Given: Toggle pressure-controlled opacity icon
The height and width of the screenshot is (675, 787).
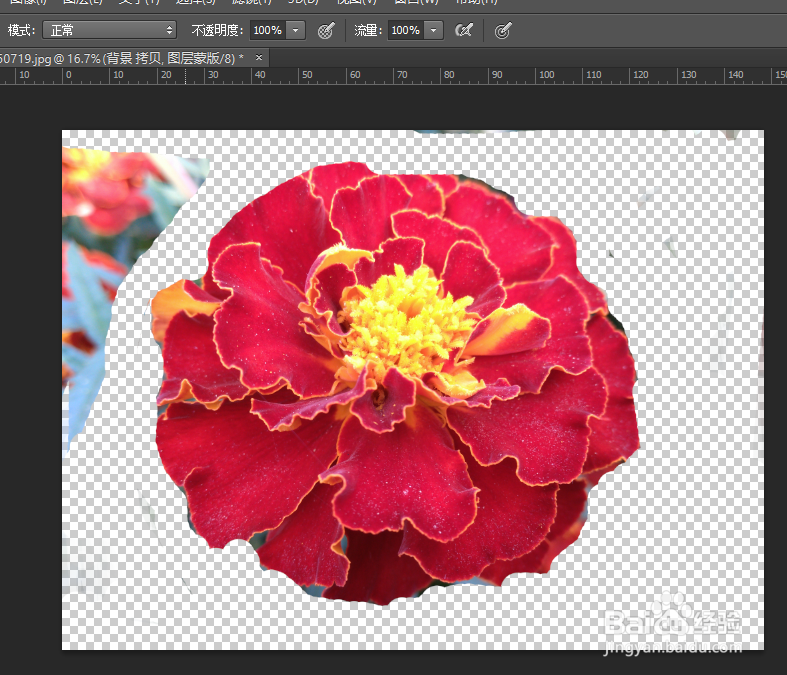Looking at the screenshot, I should [326, 31].
